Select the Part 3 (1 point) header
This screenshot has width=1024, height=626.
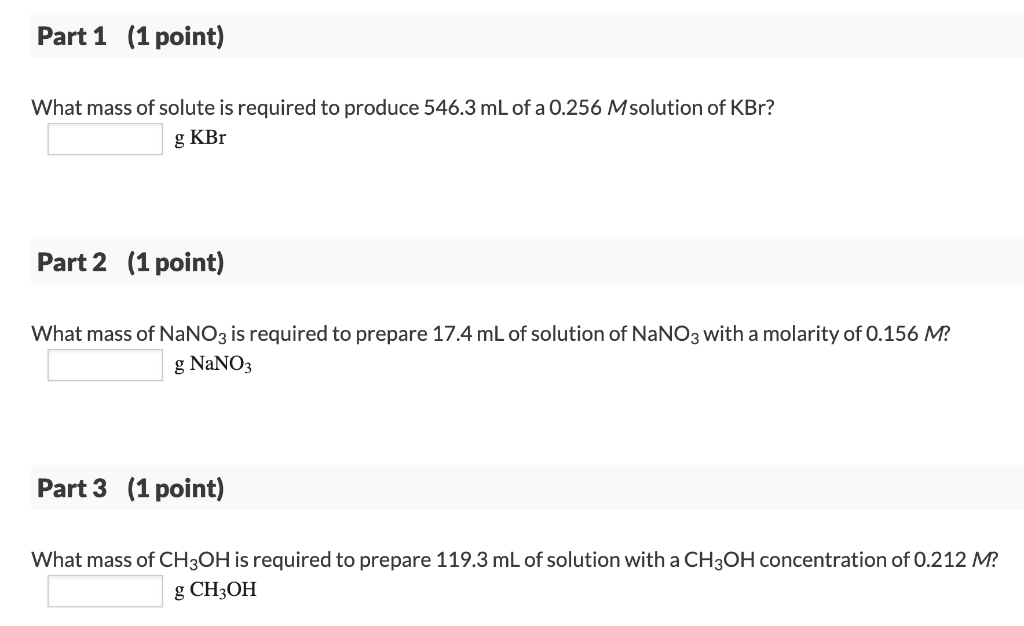128,488
